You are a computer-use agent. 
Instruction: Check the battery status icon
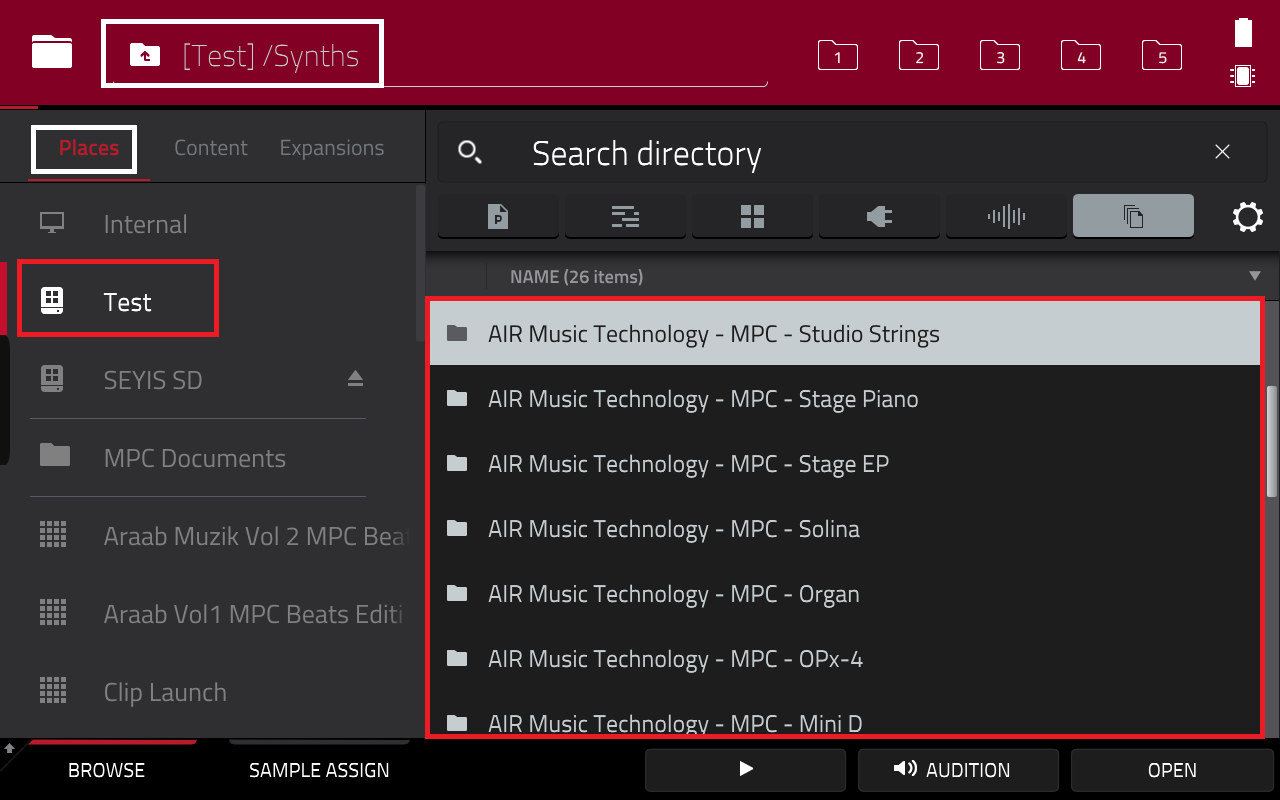1243,32
